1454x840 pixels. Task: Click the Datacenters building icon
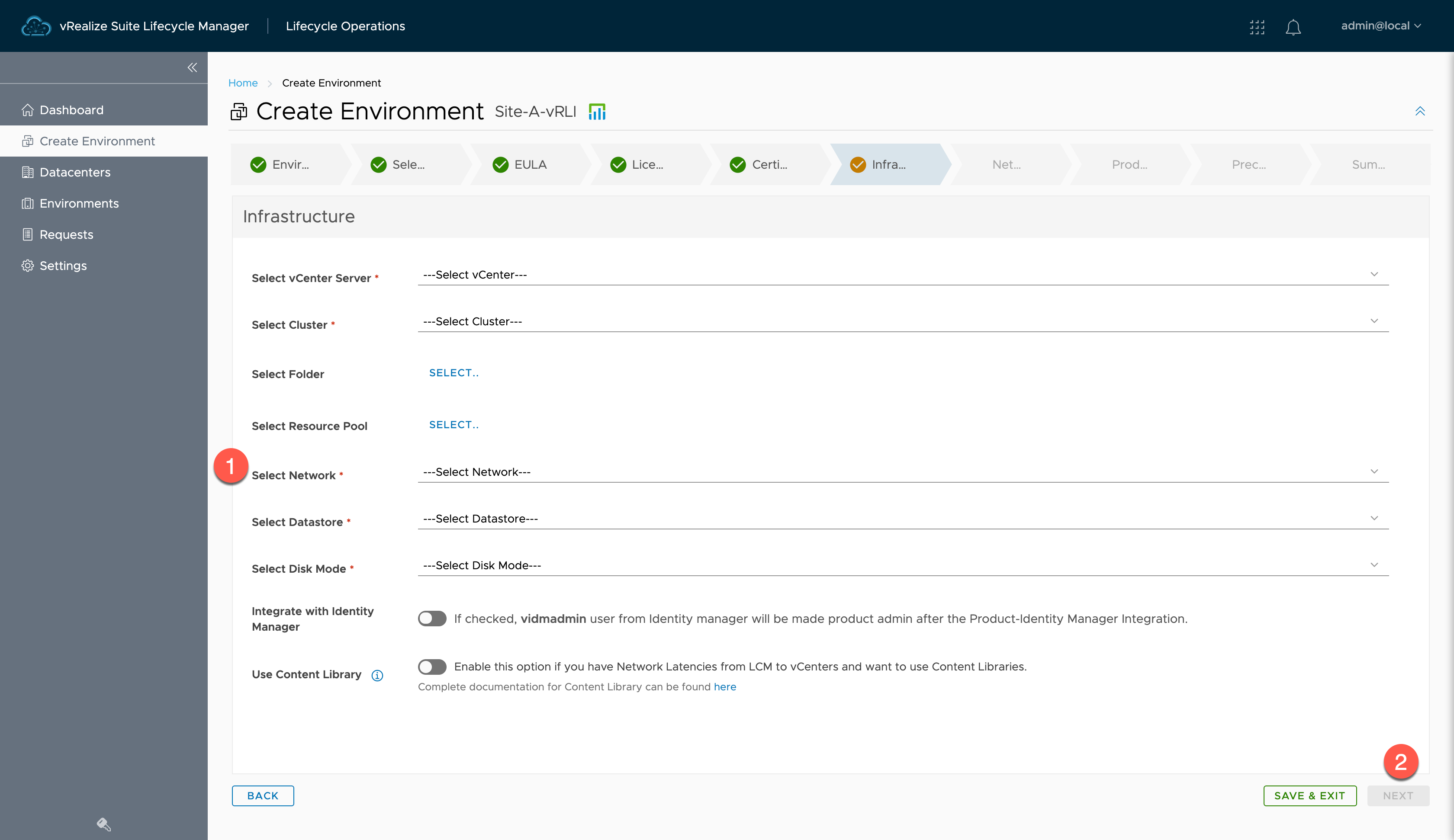27,172
